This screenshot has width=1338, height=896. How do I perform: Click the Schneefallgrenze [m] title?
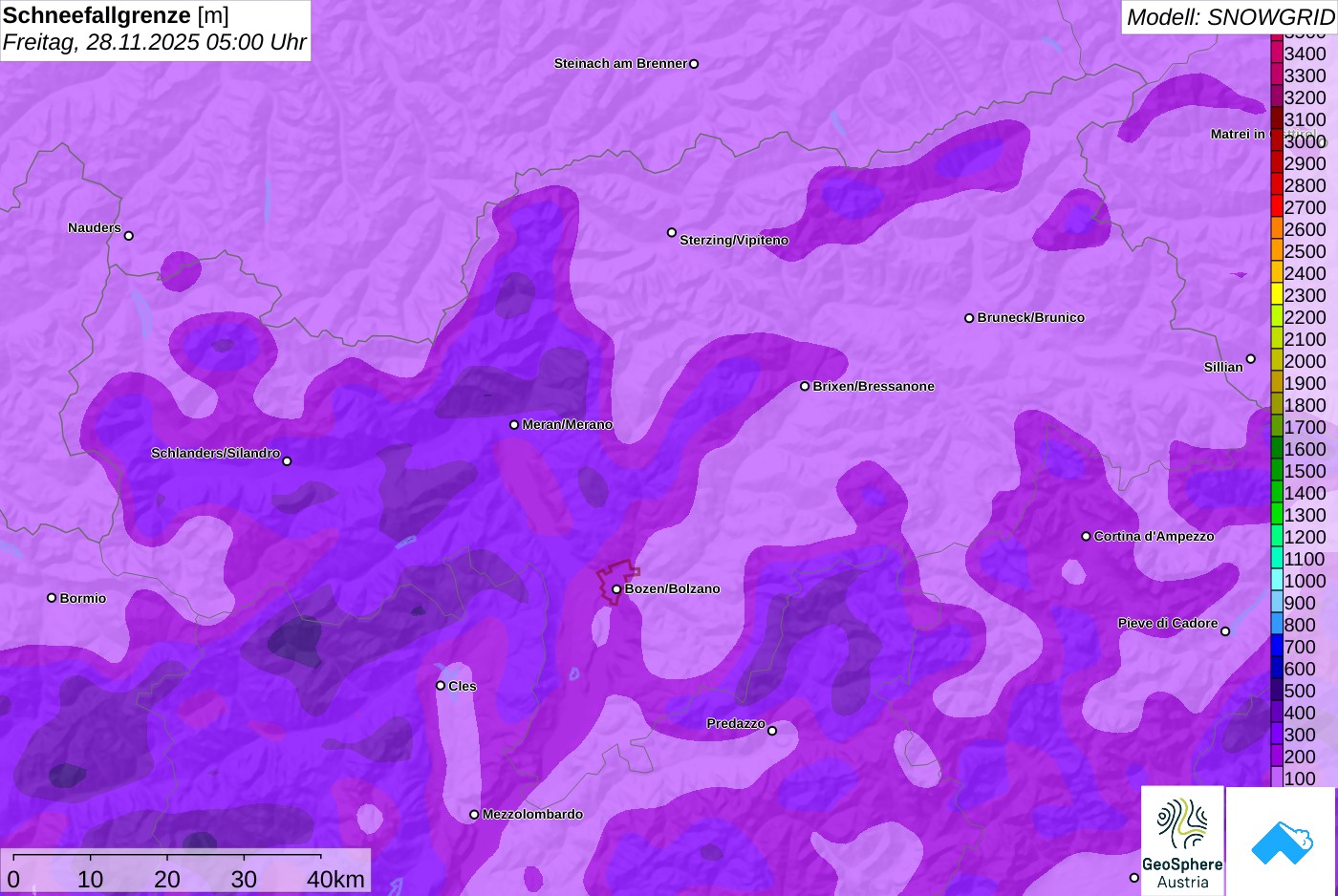point(116,15)
